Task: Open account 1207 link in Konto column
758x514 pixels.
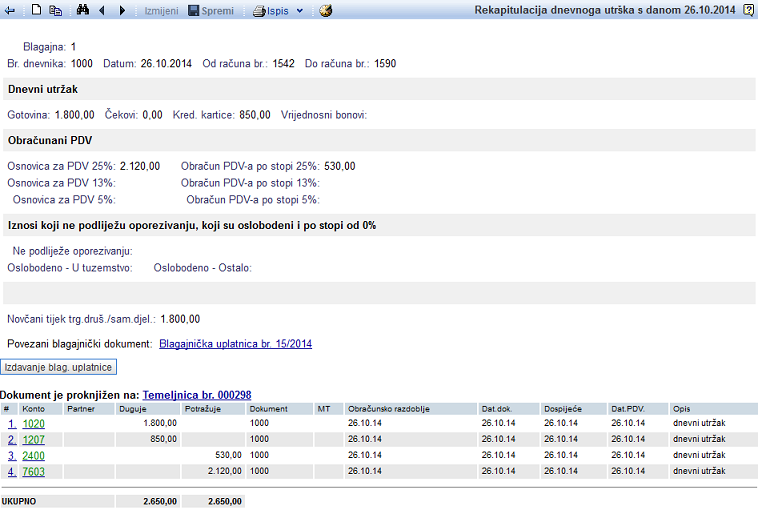Action: (33, 439)
